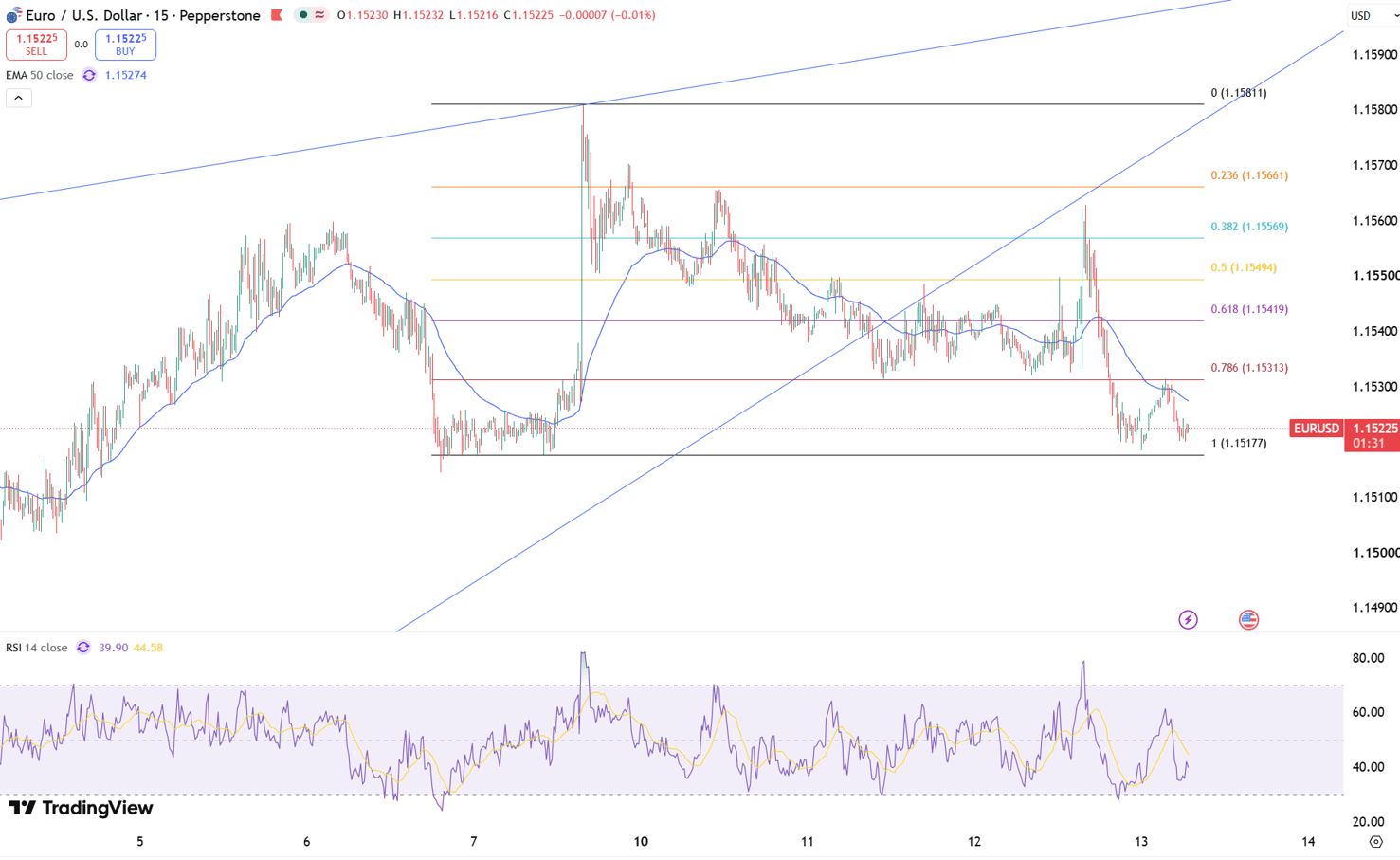Click the close price C1.15225 value
Screen dimensions: 1400x860
(x=529, y=15)
